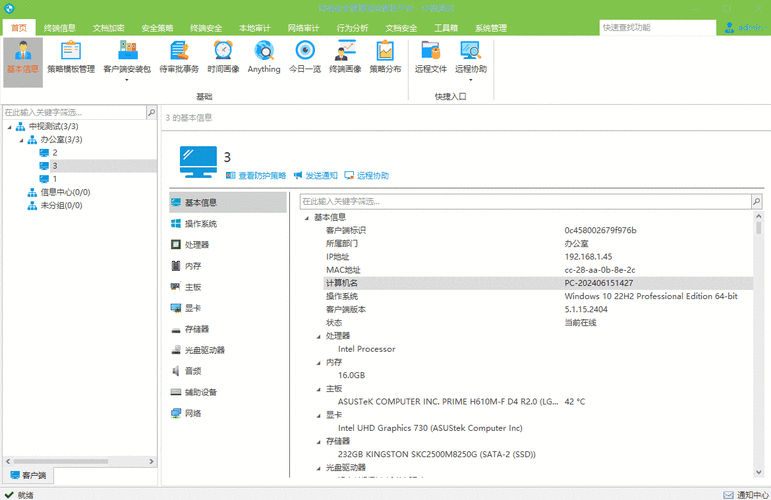This screenshot has height=500, width=771.
Task: Open 远程文件 quick entry
Action: [x=431, y=58]
